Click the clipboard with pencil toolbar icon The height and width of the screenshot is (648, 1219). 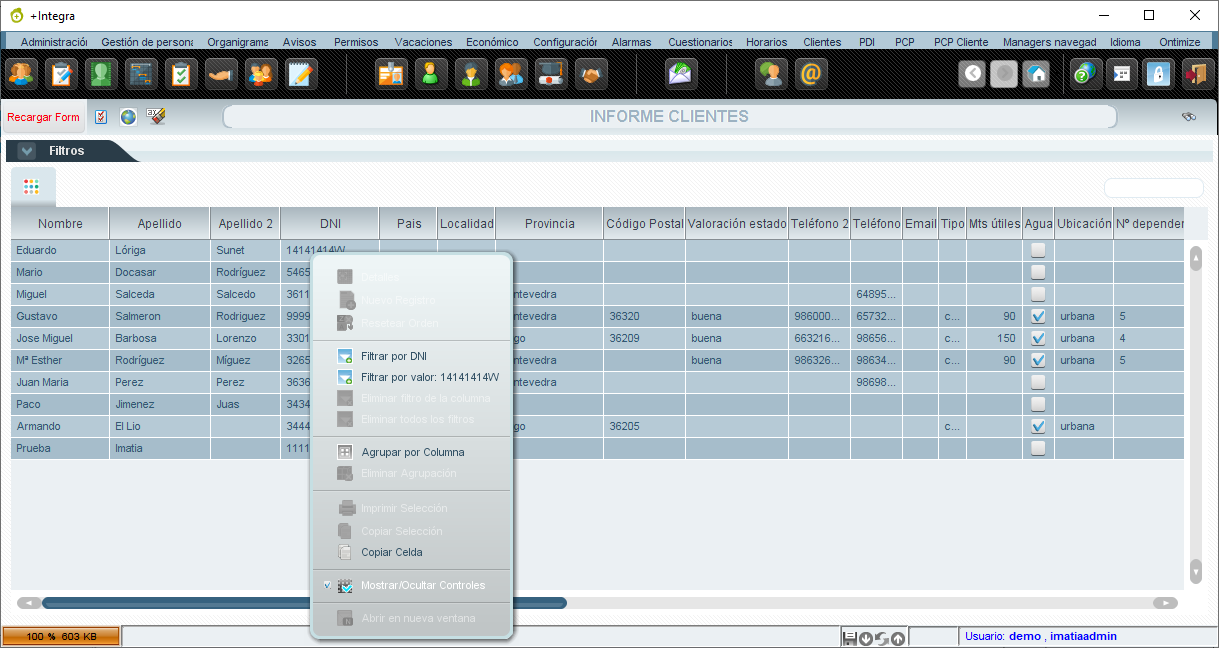click(61, 74)
